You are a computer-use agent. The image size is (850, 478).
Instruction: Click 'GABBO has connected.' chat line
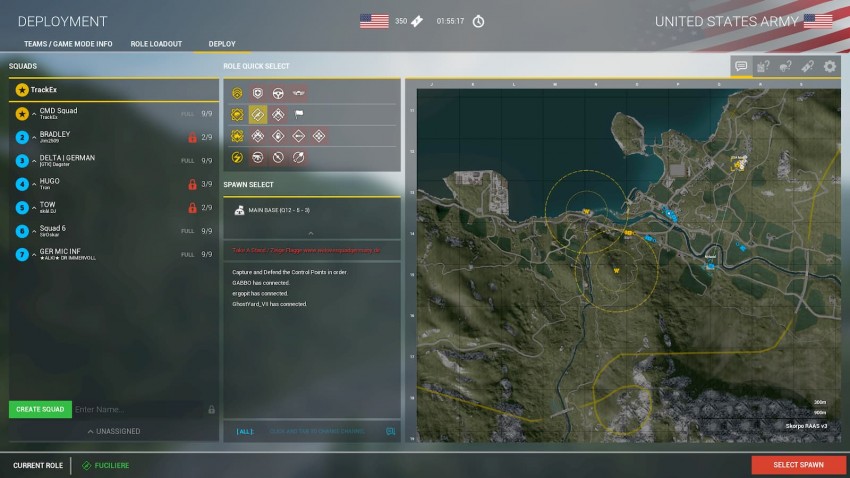pos(261,283)
